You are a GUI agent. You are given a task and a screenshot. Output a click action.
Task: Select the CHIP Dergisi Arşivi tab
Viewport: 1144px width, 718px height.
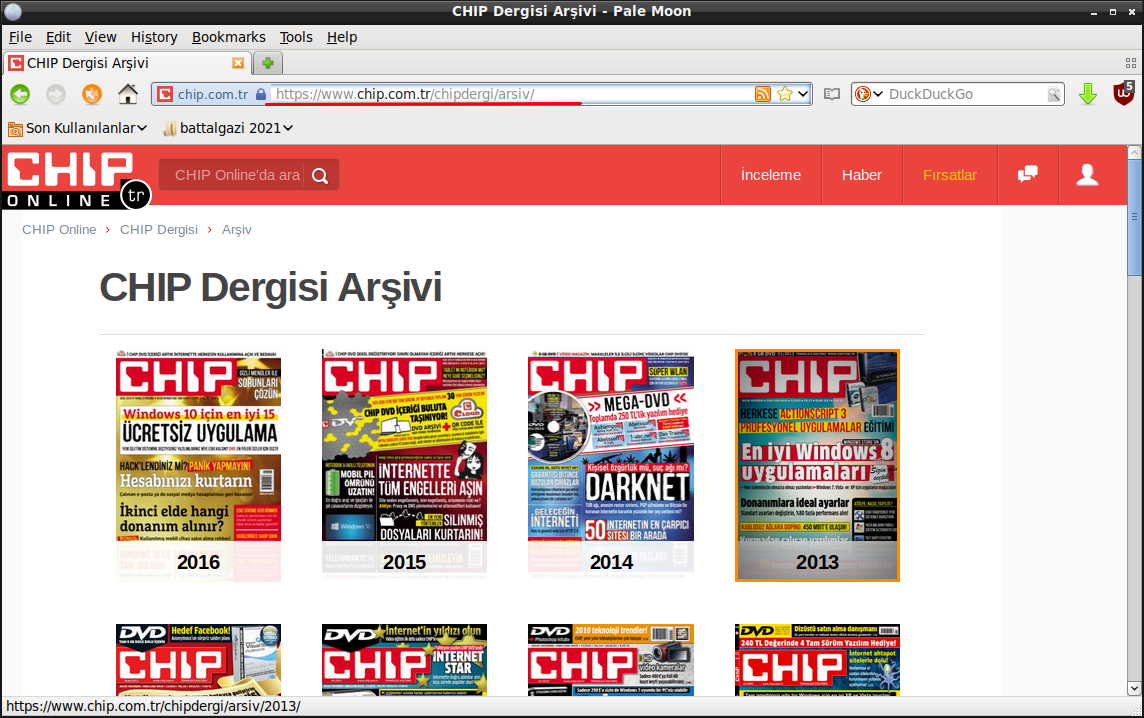pos(127,63)
